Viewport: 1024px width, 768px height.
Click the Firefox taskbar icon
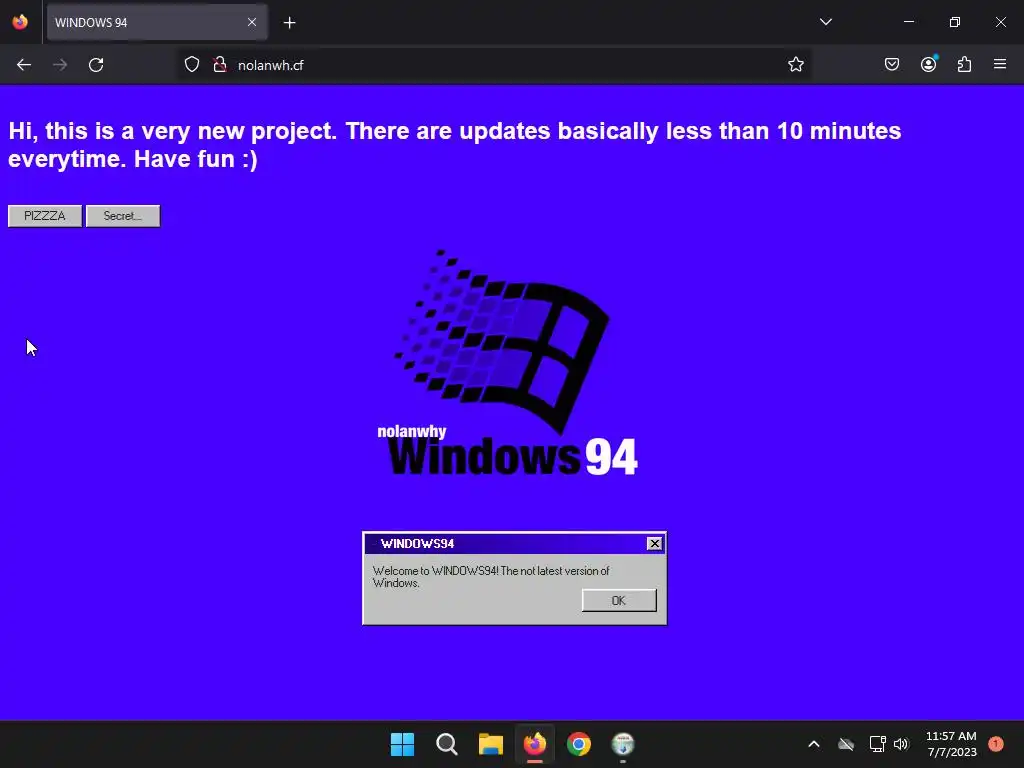[x=535, y=744]
